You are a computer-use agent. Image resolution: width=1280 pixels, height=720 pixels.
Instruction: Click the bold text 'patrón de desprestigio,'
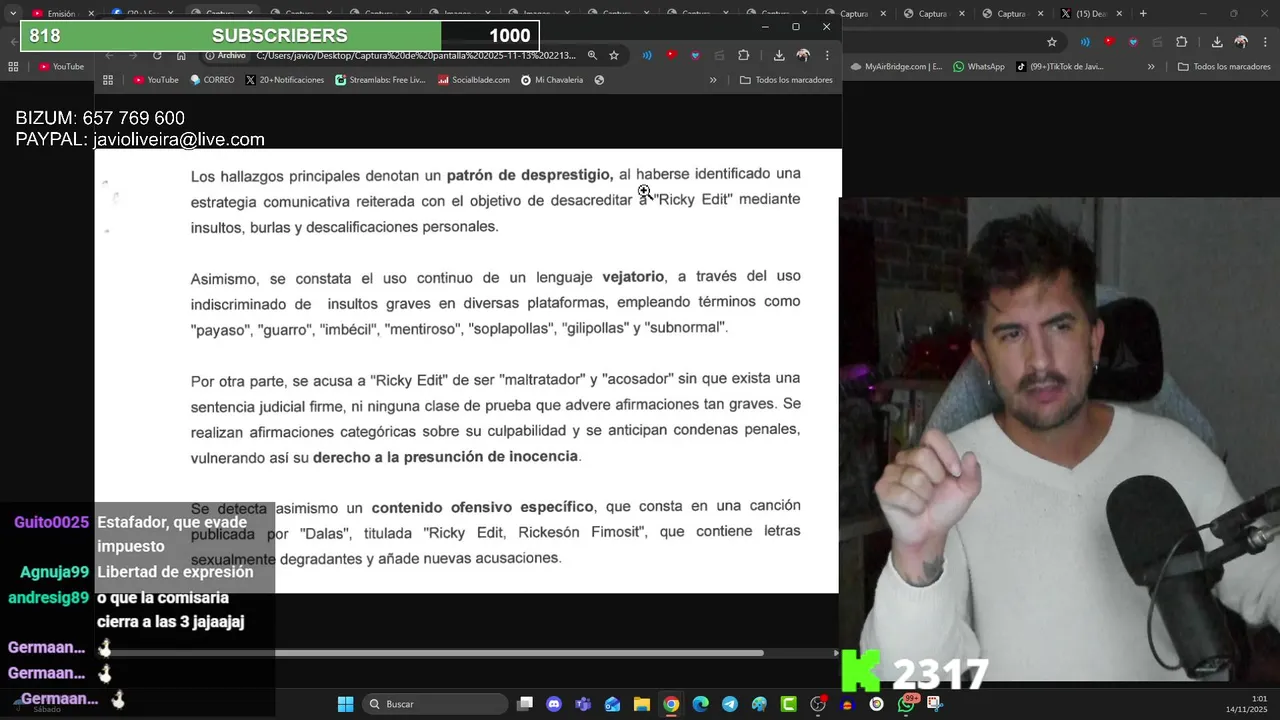point(530,175)
